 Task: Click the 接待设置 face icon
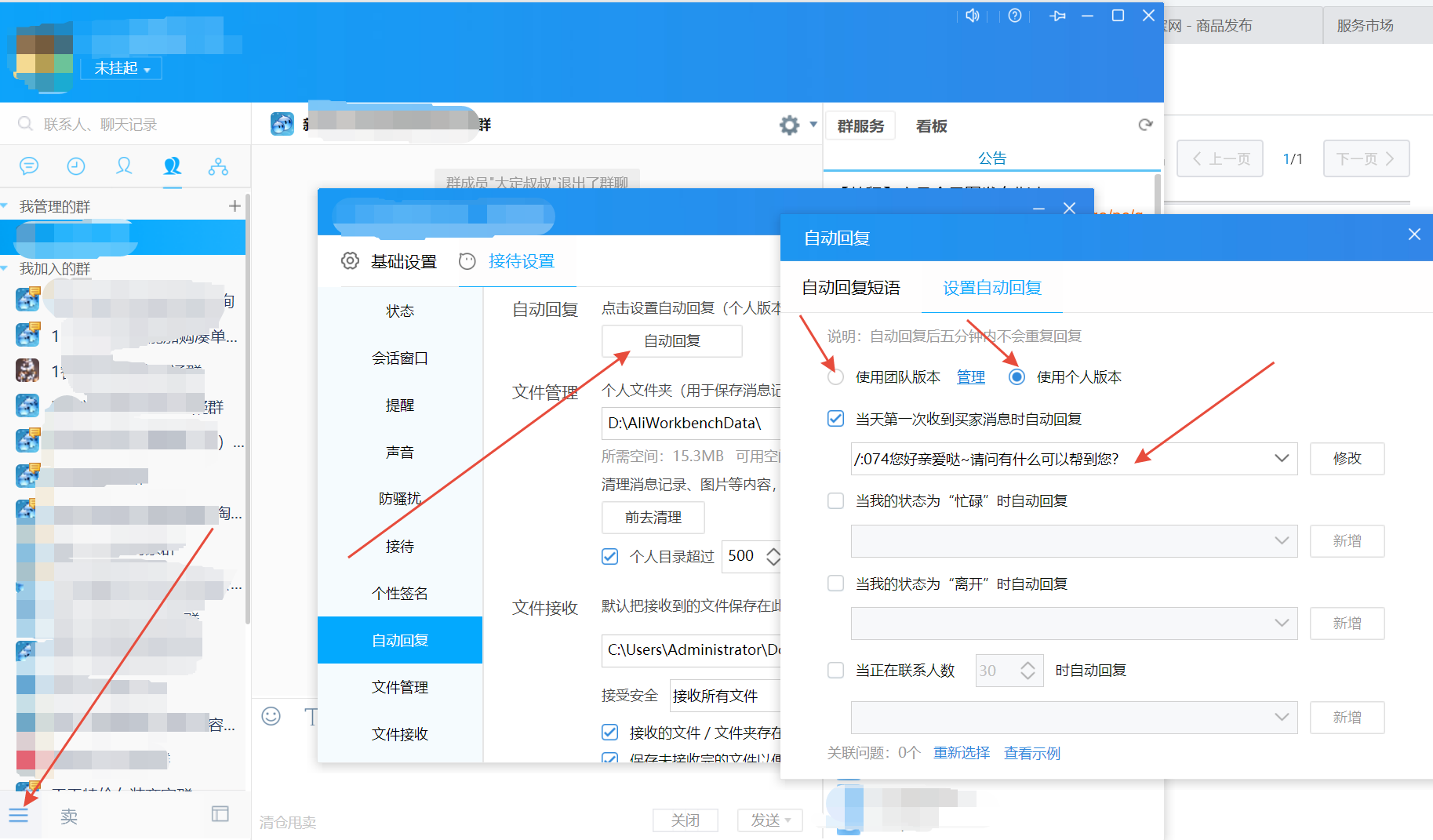pyautogui.click(x=467, y=261)
